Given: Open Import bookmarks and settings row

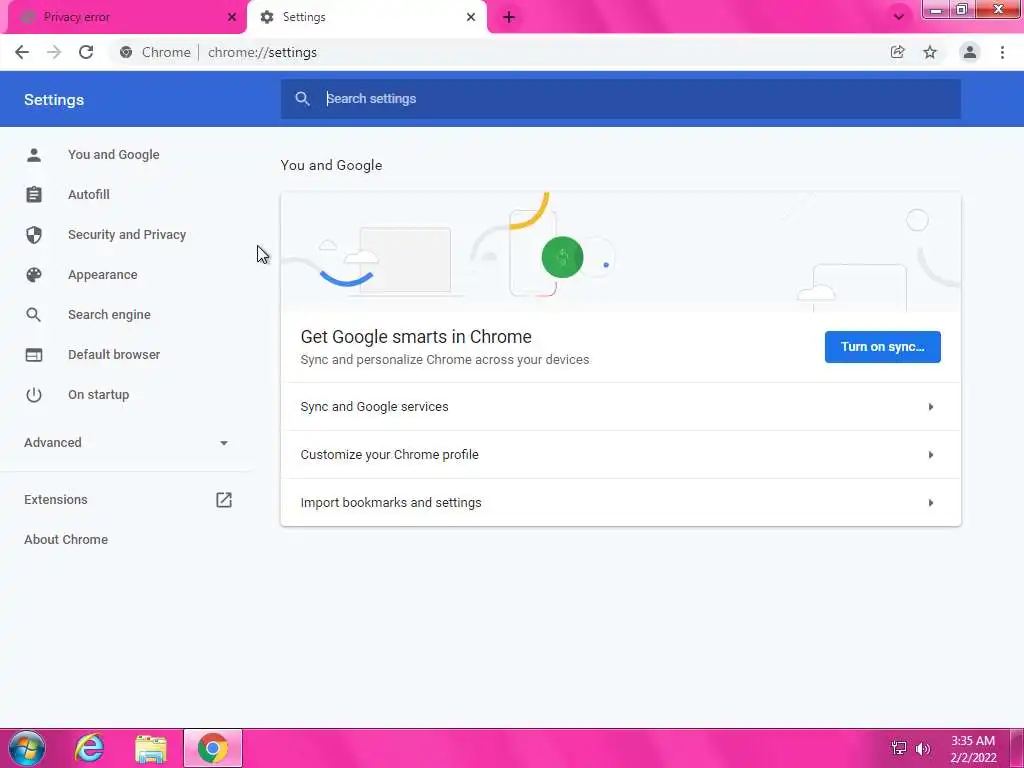Looking at the screenshot, I should pyautogui.click(x=620, y=503).
